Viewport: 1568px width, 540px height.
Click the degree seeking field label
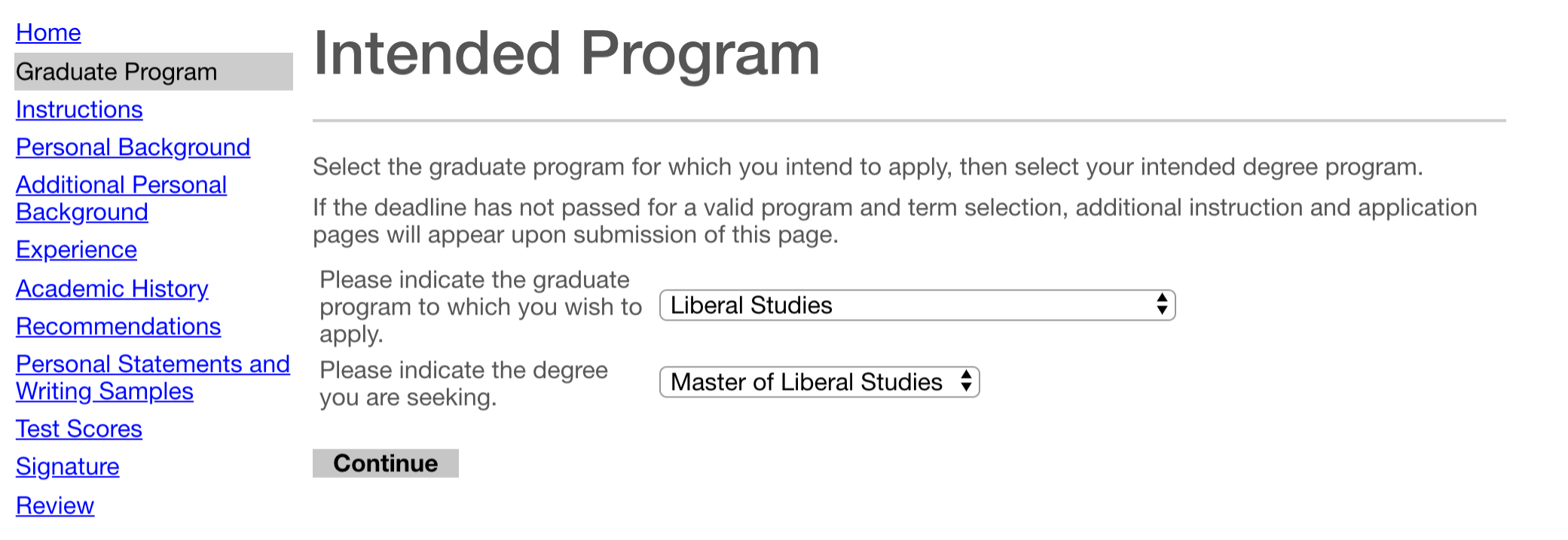click(463, 383)
